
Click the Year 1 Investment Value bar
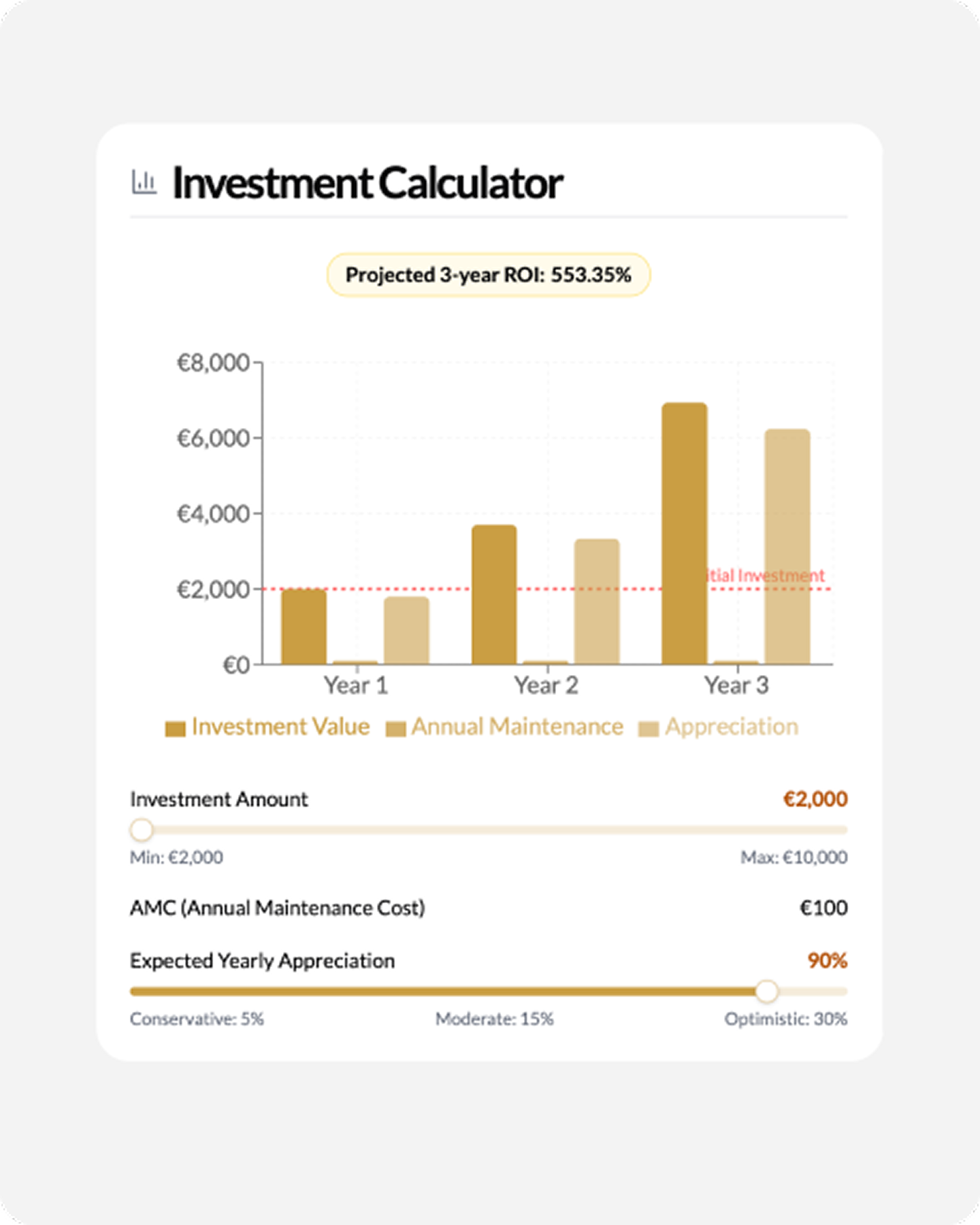click(x=304, y=627)
